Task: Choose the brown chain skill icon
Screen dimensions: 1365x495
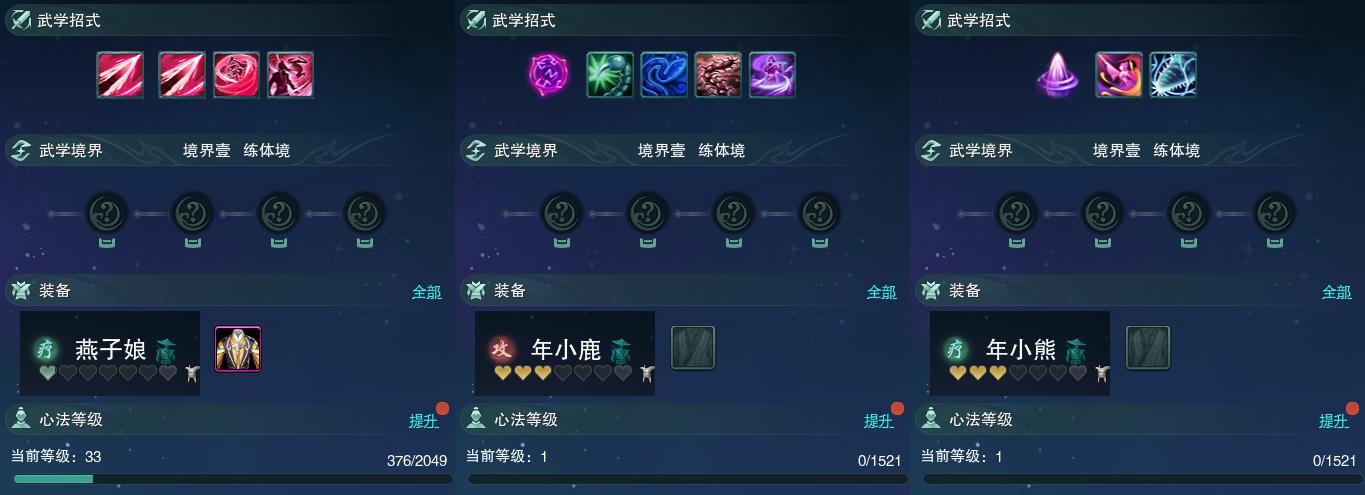Action: (x=718, y=75)
